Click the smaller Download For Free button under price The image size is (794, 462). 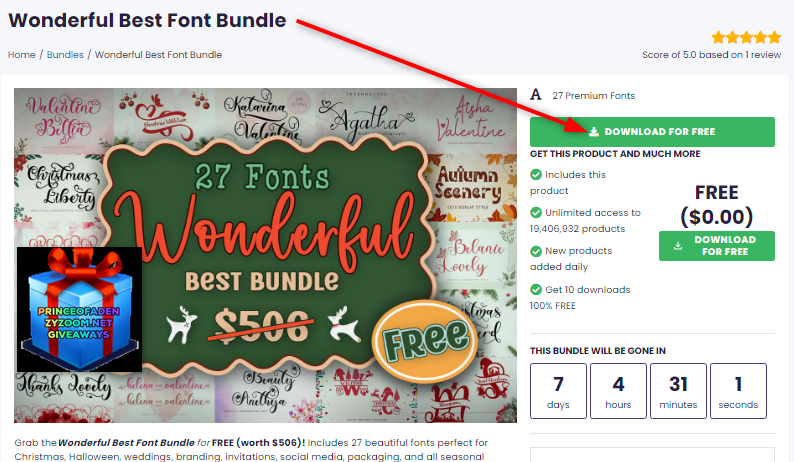[x=717, y=246]
